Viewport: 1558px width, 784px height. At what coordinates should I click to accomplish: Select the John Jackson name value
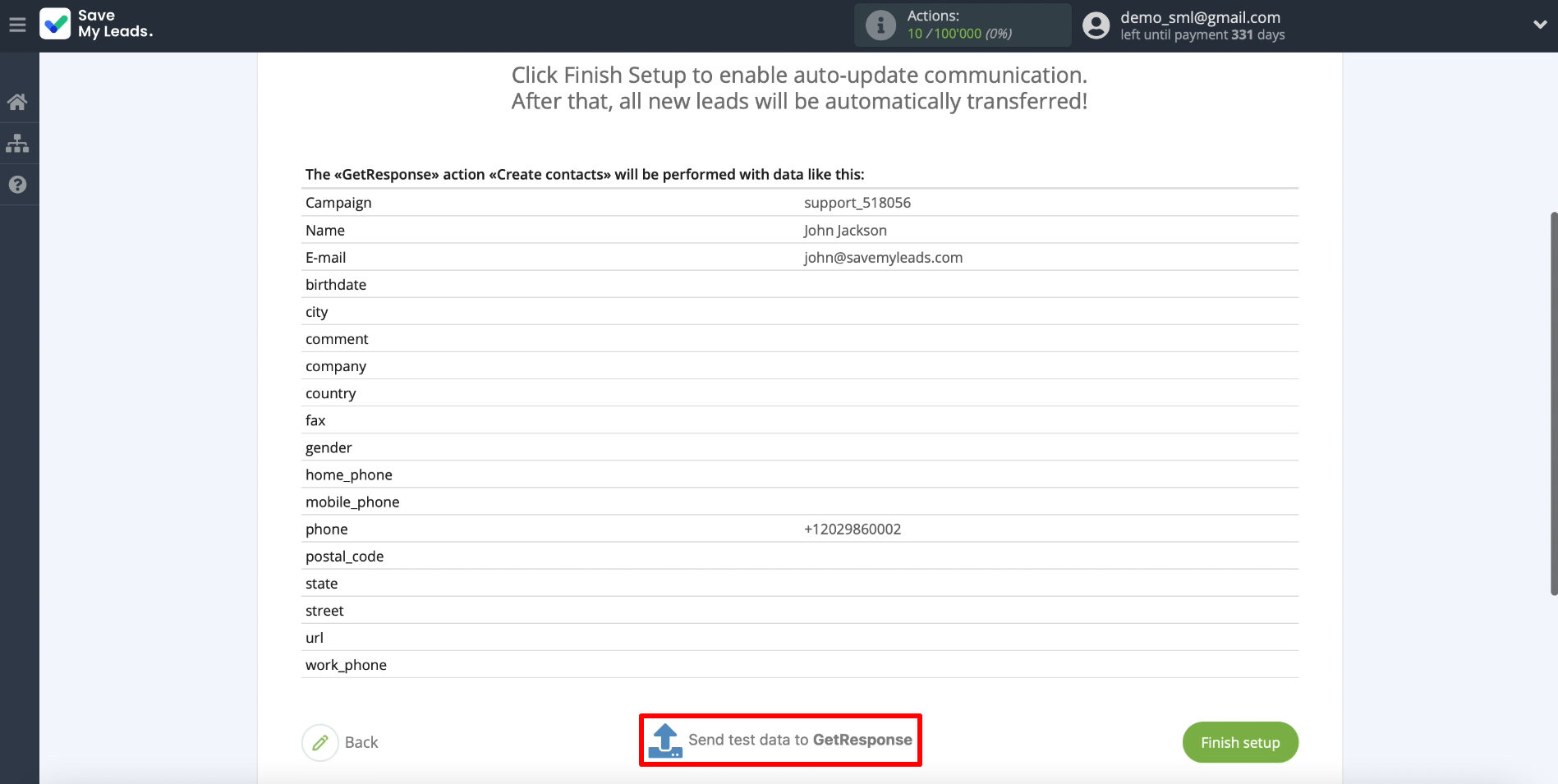pos(845,231)
